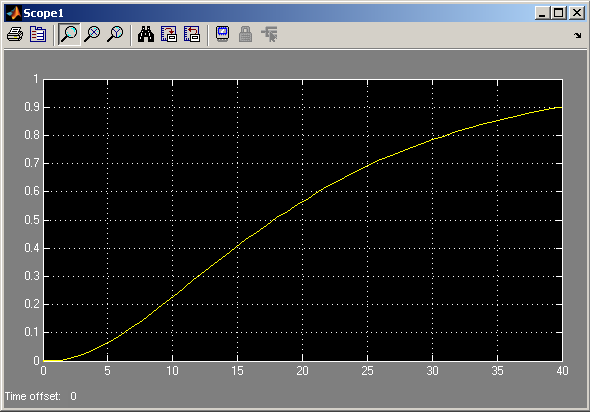Click the Scope1 title text

(44, 13)
